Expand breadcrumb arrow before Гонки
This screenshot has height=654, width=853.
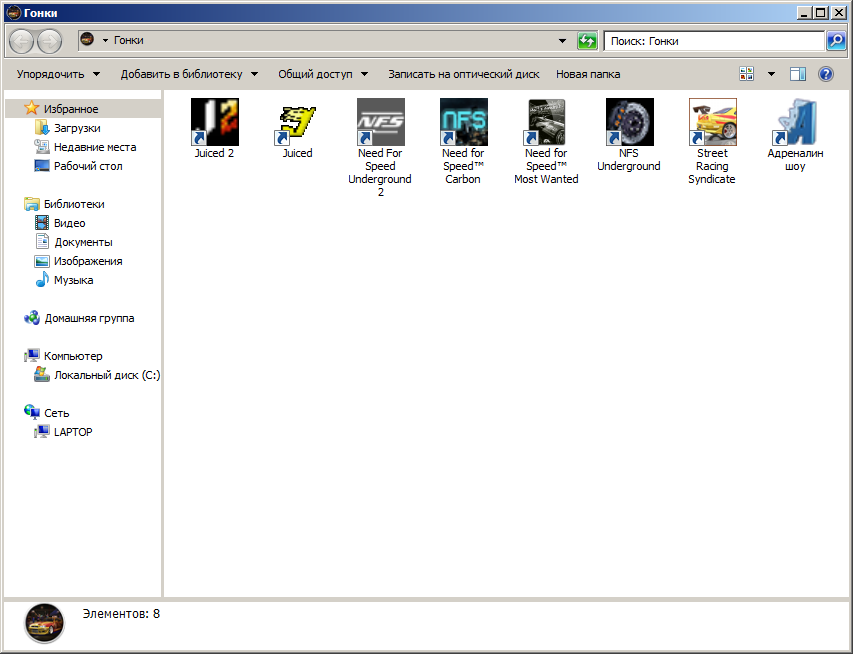(x=105, y=40)
